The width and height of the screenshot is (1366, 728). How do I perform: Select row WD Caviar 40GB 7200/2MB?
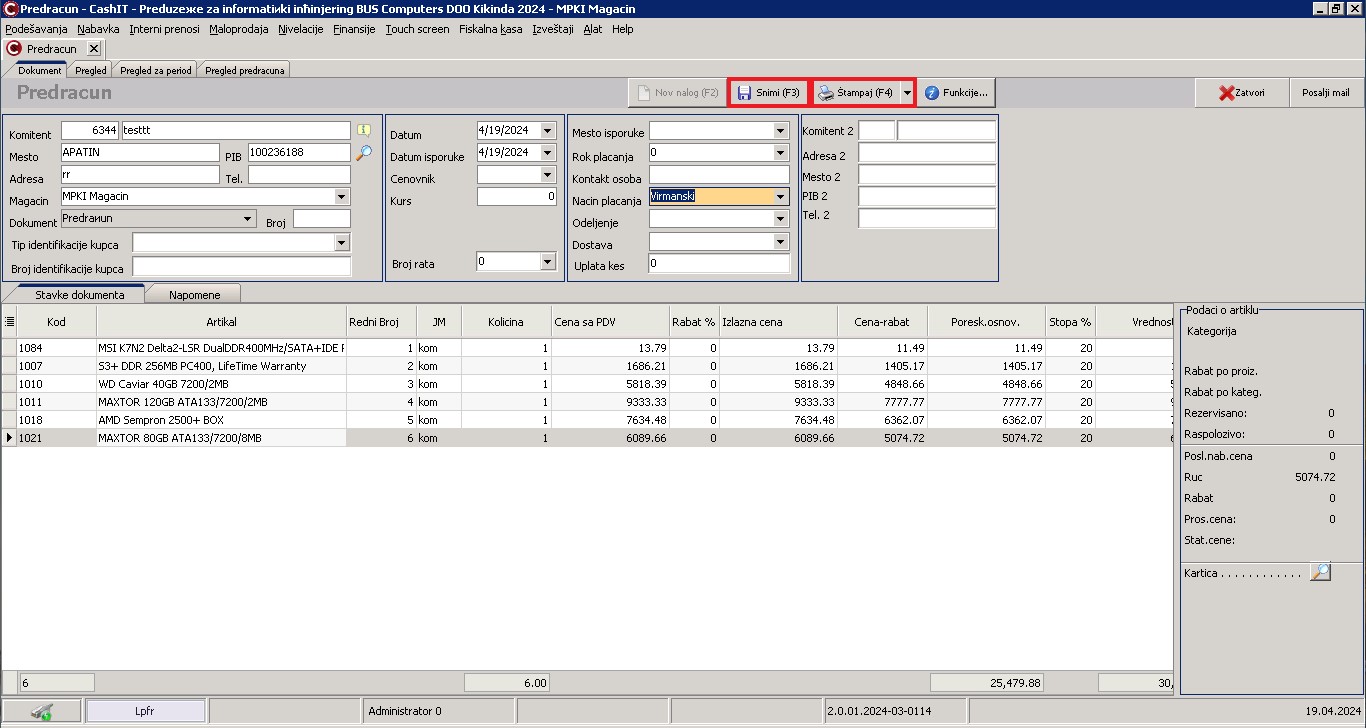(x=586, y=384)
